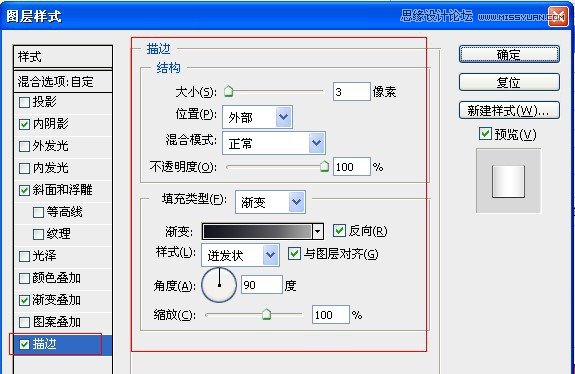Click the 缩放 scale value field
The image size is (575, 374).
(331, 315)
